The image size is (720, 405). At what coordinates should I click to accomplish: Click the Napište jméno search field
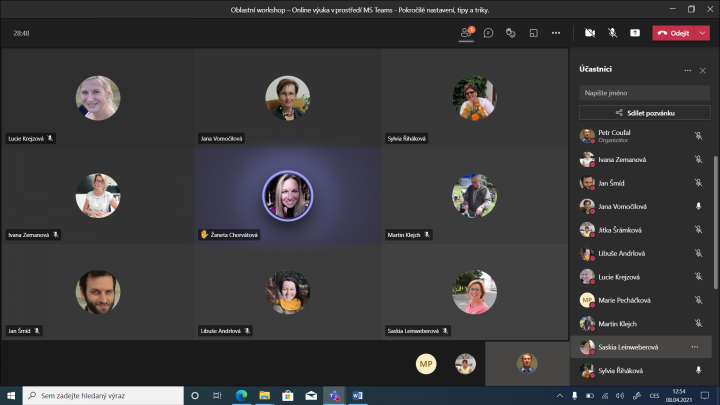click(x=644, y=93)
